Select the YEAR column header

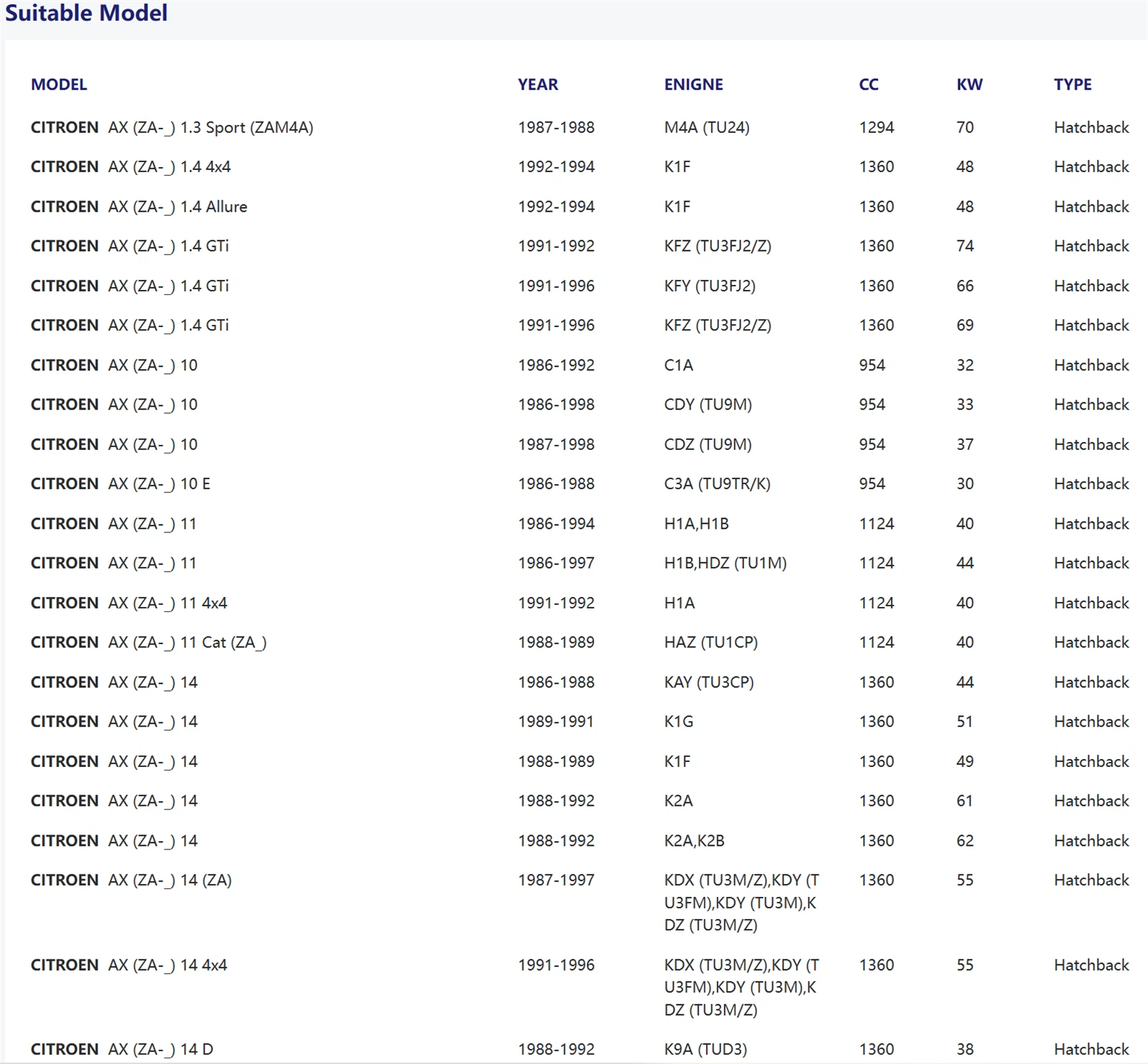(x=538, y=85)
